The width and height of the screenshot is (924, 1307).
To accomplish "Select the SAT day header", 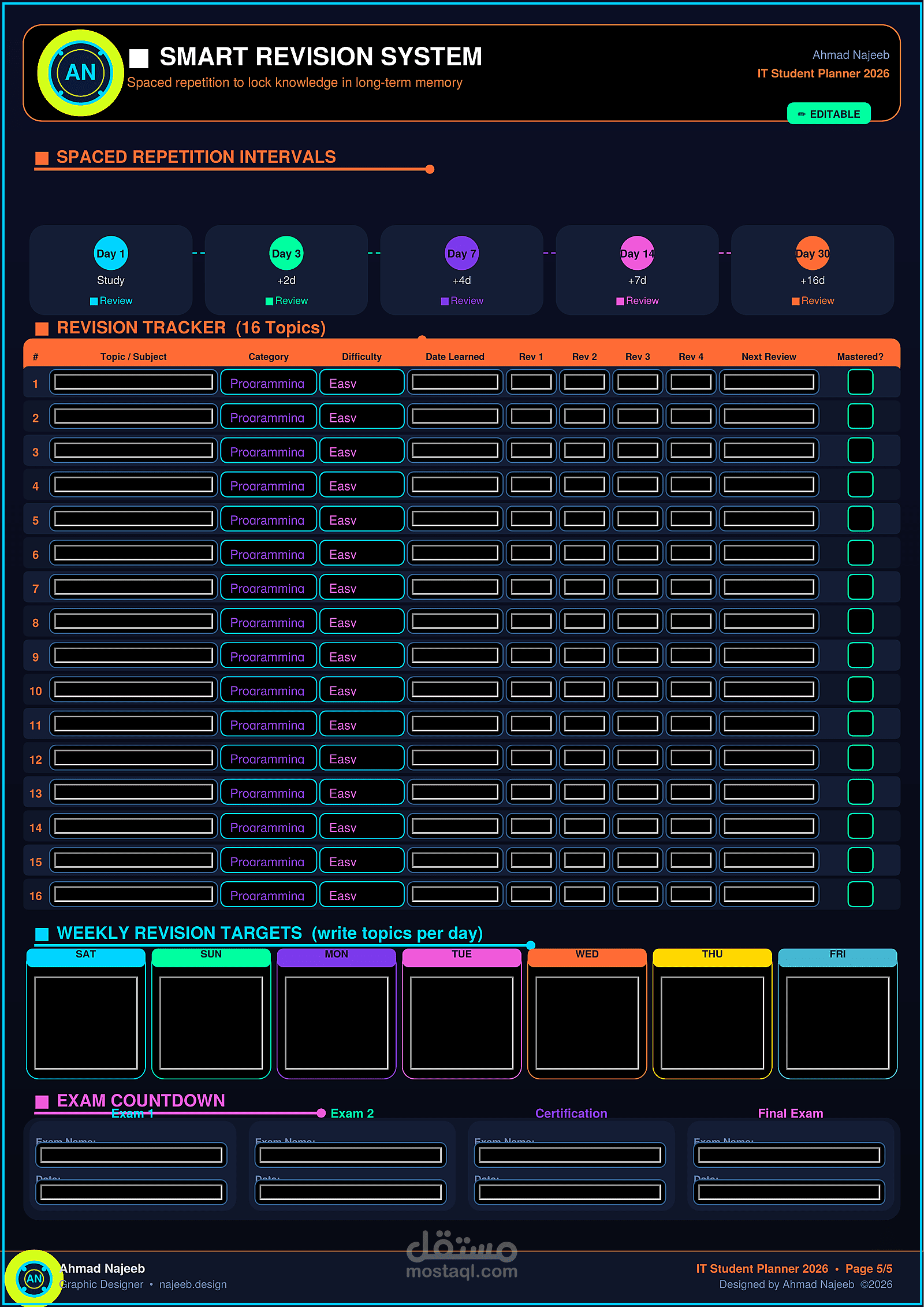I will pyautogui.click(x=85, y=954).
